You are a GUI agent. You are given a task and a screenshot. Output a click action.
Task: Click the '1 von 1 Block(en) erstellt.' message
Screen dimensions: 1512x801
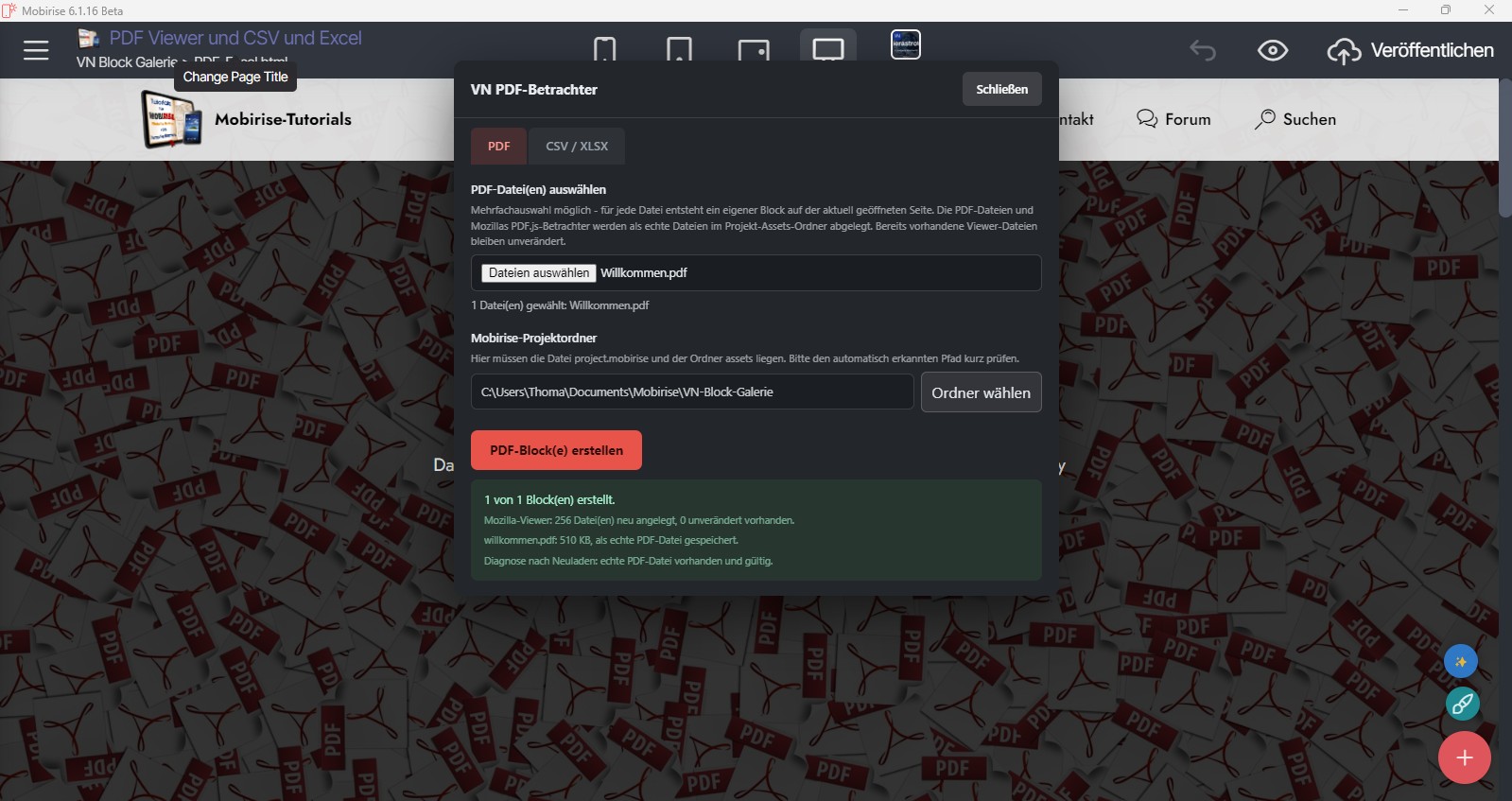pos(549,499)
